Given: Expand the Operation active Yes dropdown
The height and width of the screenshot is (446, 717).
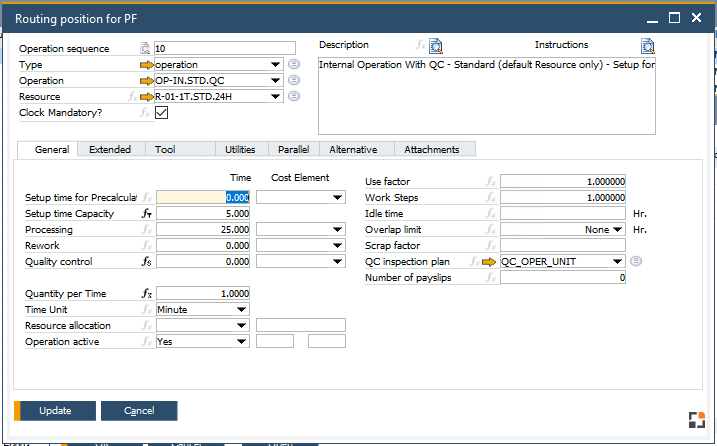Looking at the screenshot, I should tap(241, 342).
